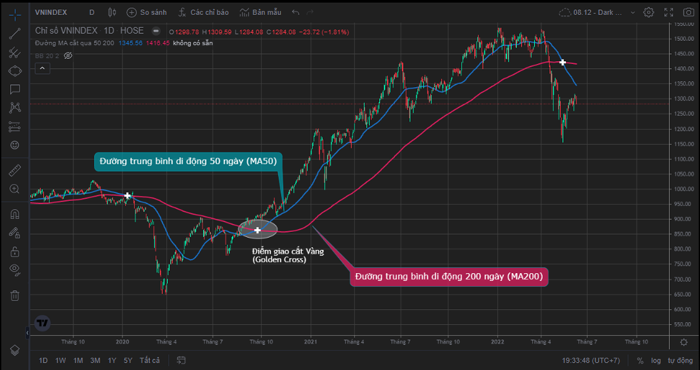Click the golden cross marker

pyautogui.click(x=258, y=230)
